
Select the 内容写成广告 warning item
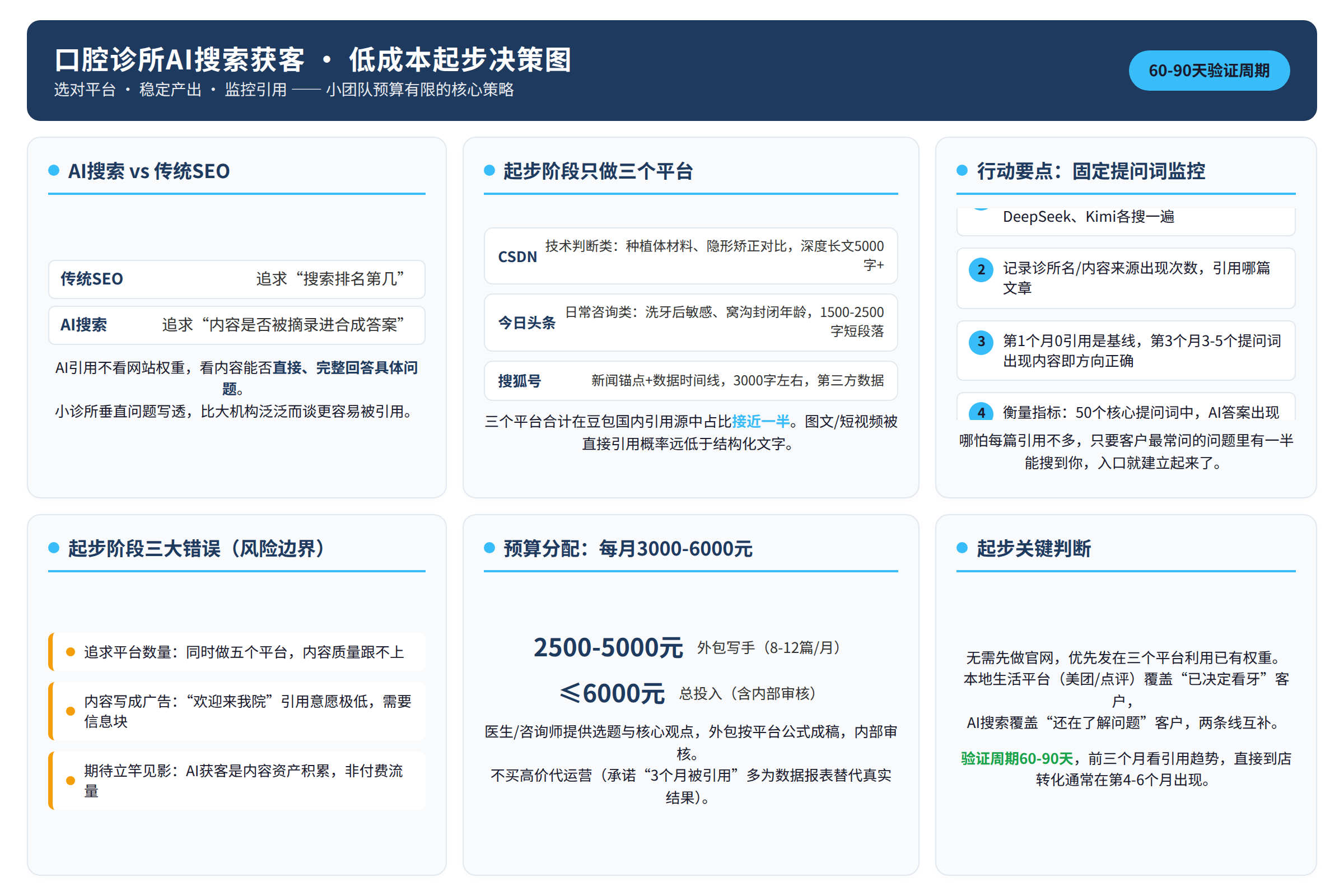click(x=236, y=711)
